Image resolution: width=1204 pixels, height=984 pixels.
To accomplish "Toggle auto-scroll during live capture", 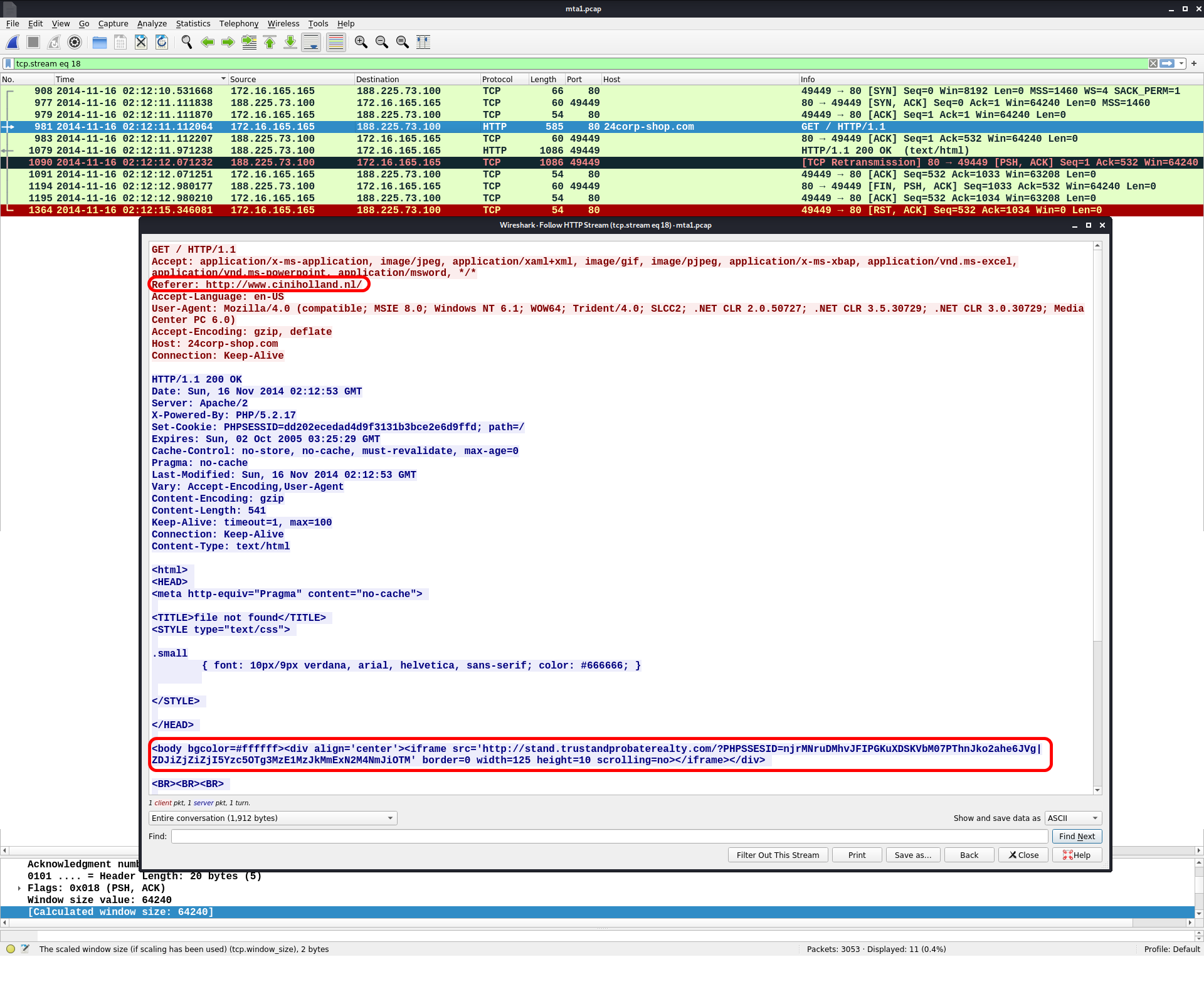I will pyautogui.click(x=311, y=42).
